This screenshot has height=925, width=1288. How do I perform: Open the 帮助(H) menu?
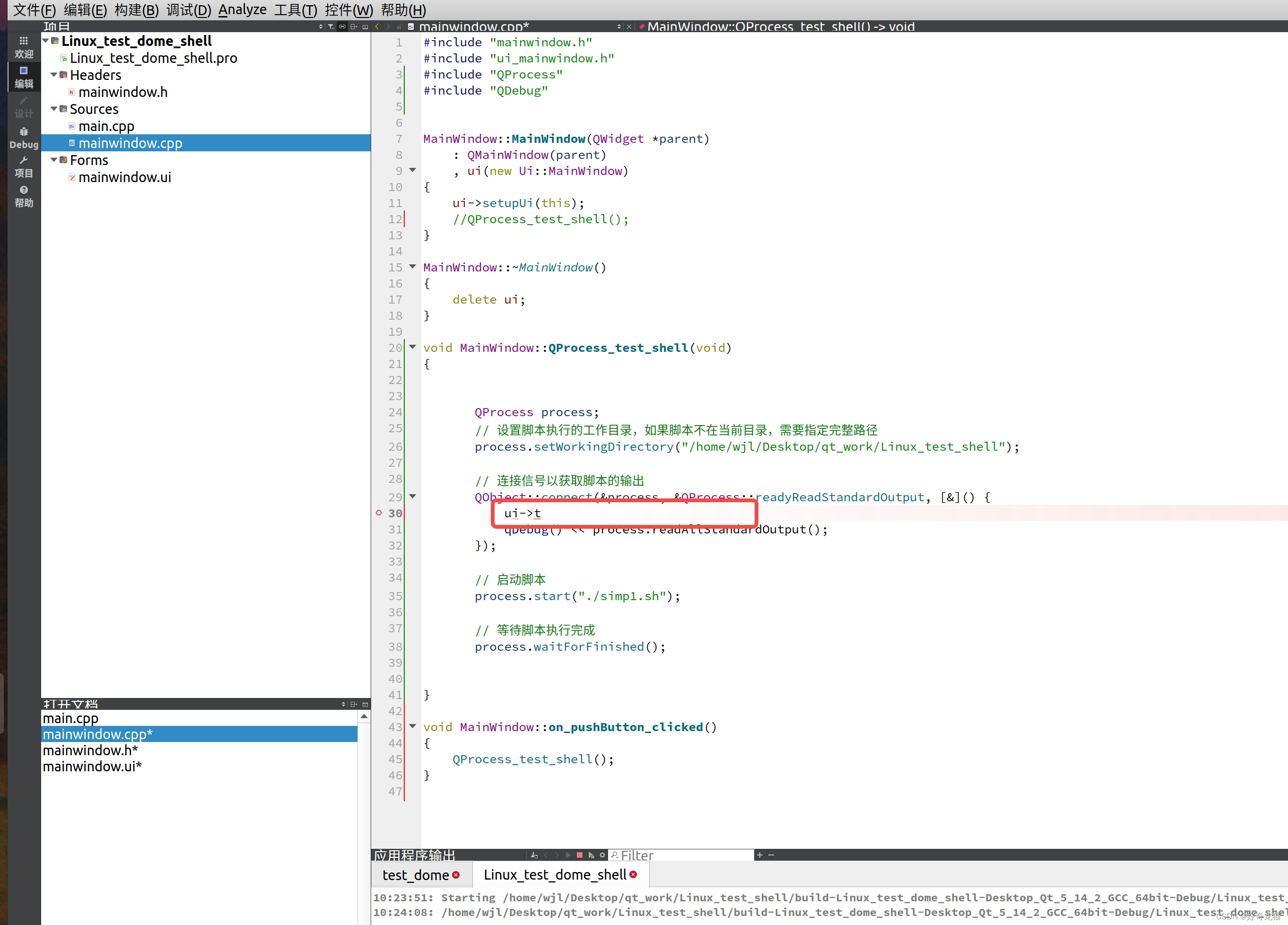403,9
